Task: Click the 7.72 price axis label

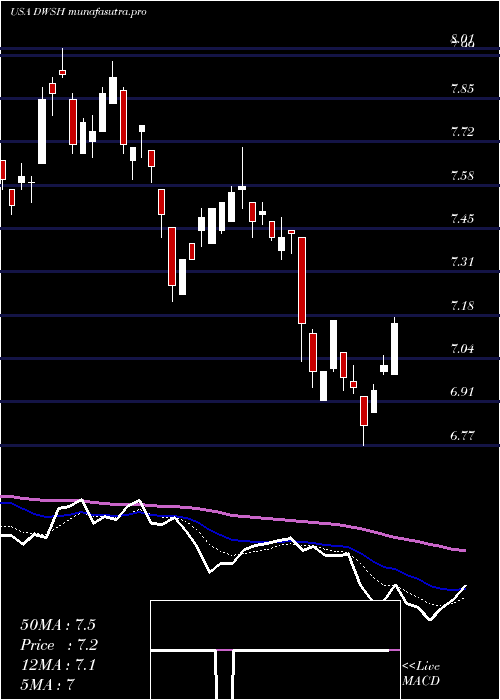Action: click(x=462, y=132)
